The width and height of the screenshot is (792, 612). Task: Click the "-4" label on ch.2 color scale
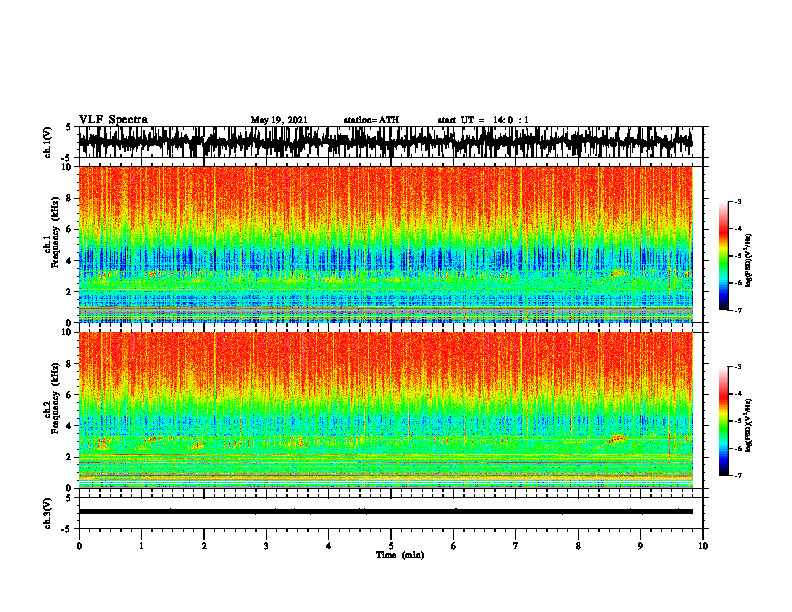pos(738,394)
